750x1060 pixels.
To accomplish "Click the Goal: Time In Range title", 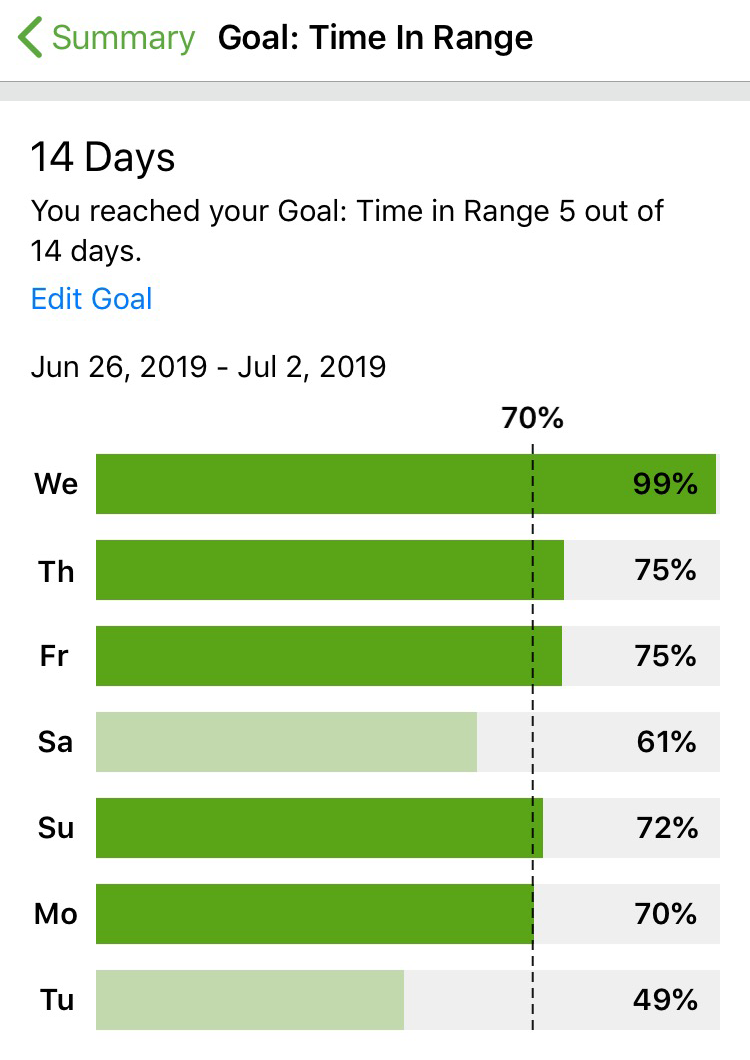I will tap(375, 38).
